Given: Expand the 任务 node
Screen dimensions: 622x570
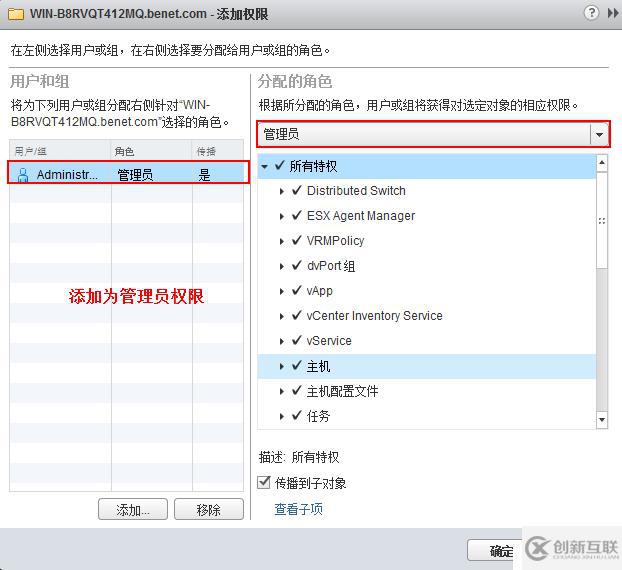Looking at the screenshot, I should tap(282, 416).
